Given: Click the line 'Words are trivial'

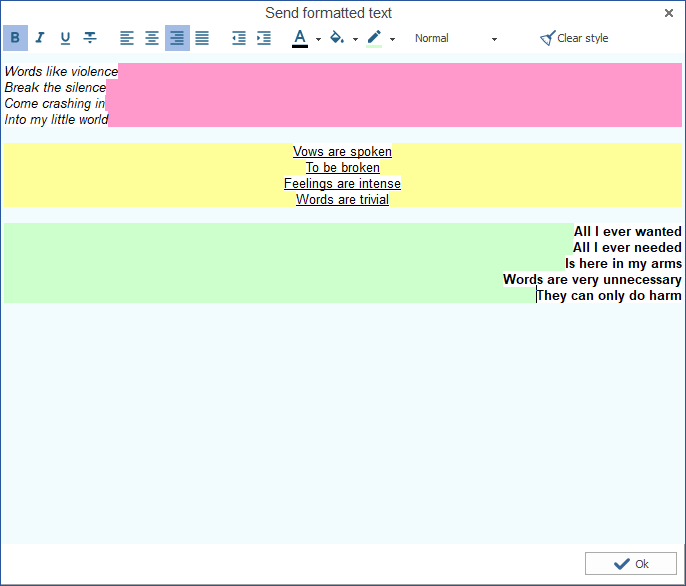Looking at the screenshot, I should coord(342,200).
